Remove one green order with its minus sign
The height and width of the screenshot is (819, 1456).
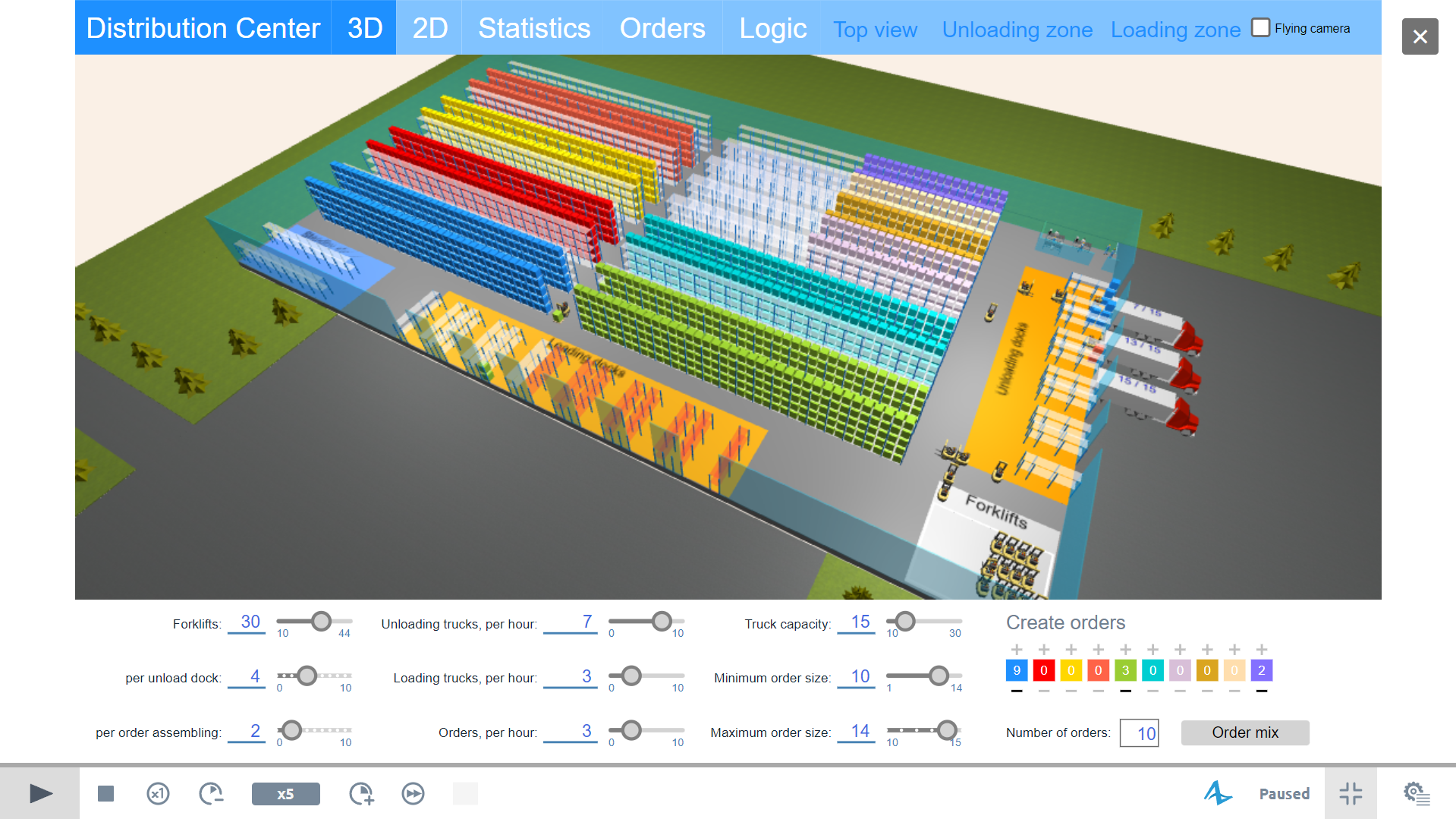1125,691
